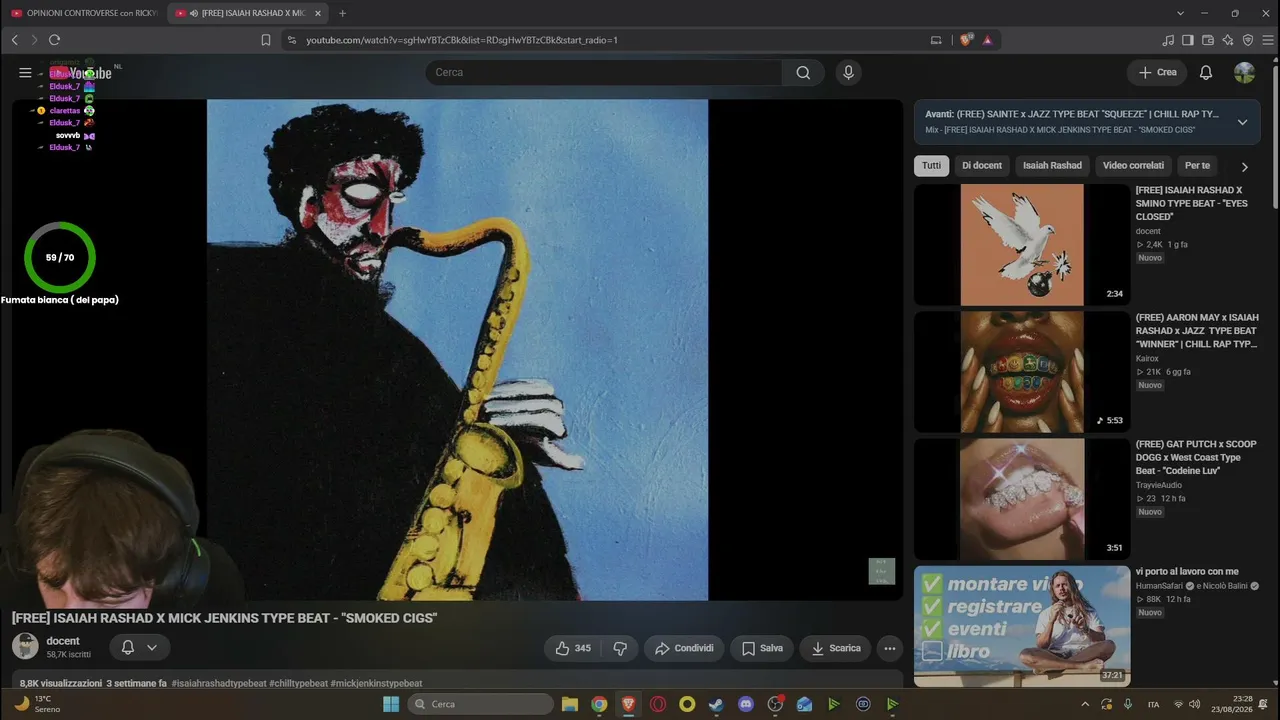Switch to the OPINIONI CONTROVERSE browser tab
1280x720 pixels.
point(83,13)
